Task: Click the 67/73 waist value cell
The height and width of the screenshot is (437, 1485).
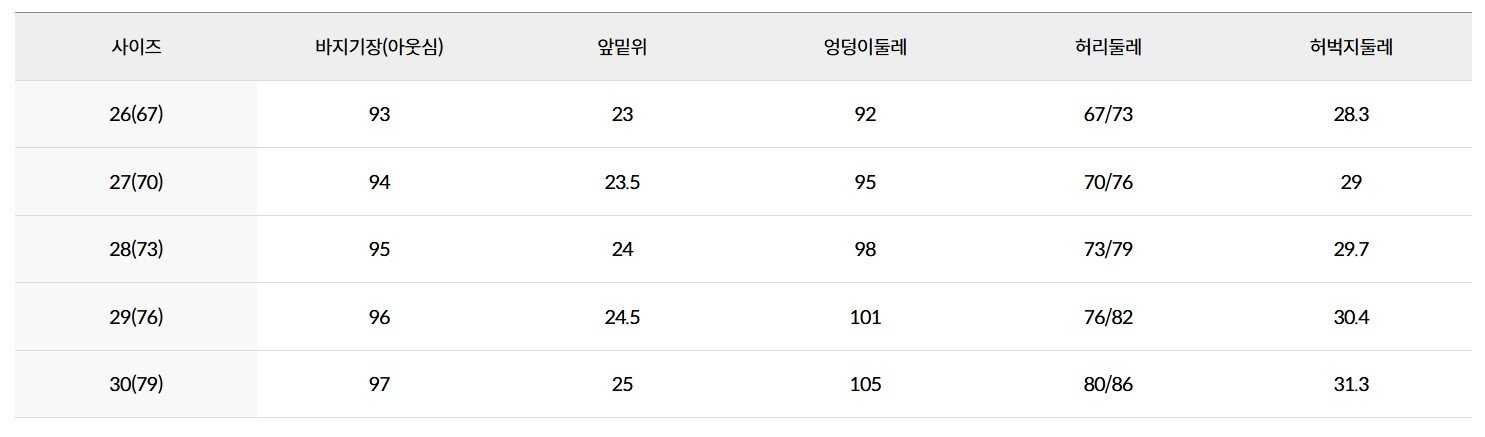Action: click(1108, 114)
